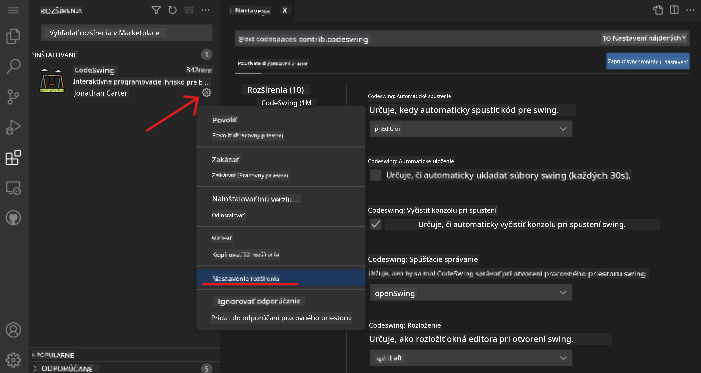
Task: Click the Marketplace extension search field
Action: pyautogui.click(x=127, y=33)
